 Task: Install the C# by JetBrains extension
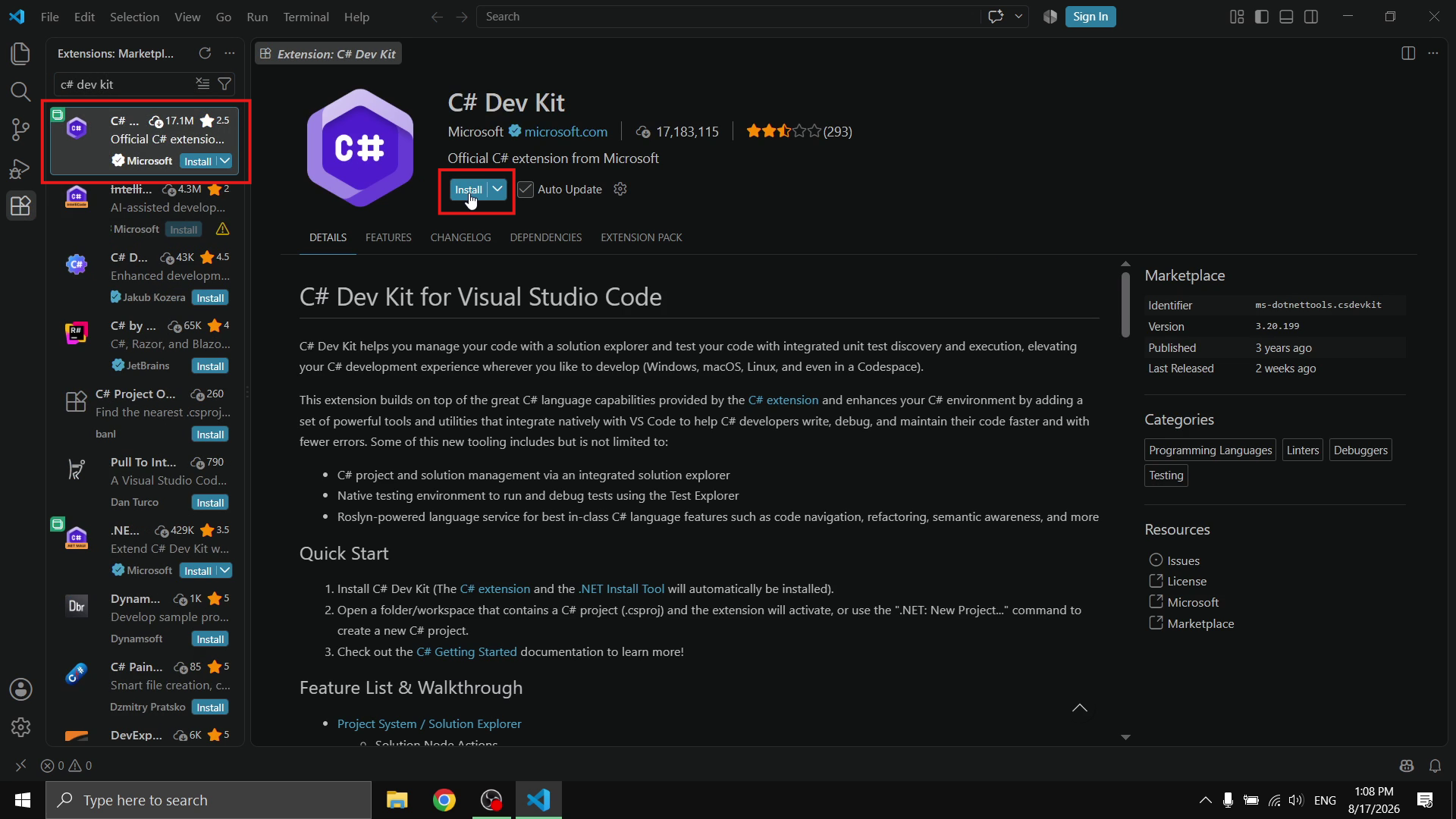point(210,366)
